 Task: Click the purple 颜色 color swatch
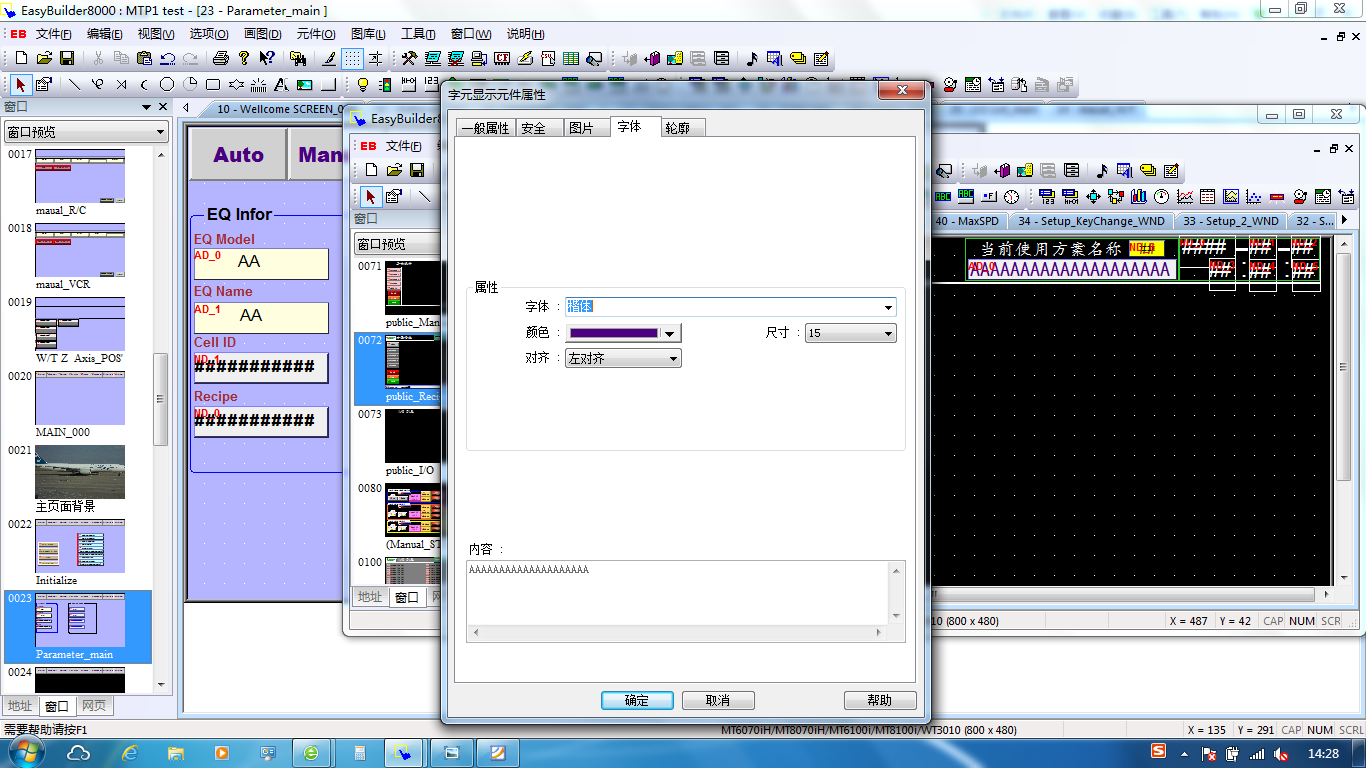point(613,334)
